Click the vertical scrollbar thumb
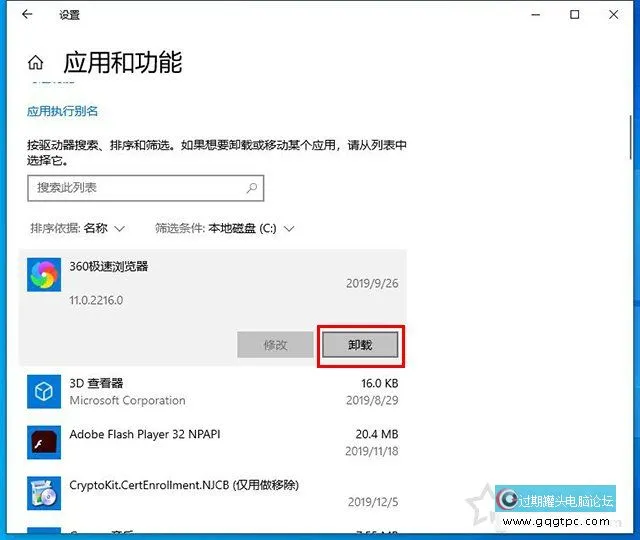 (x=630, y=138)
